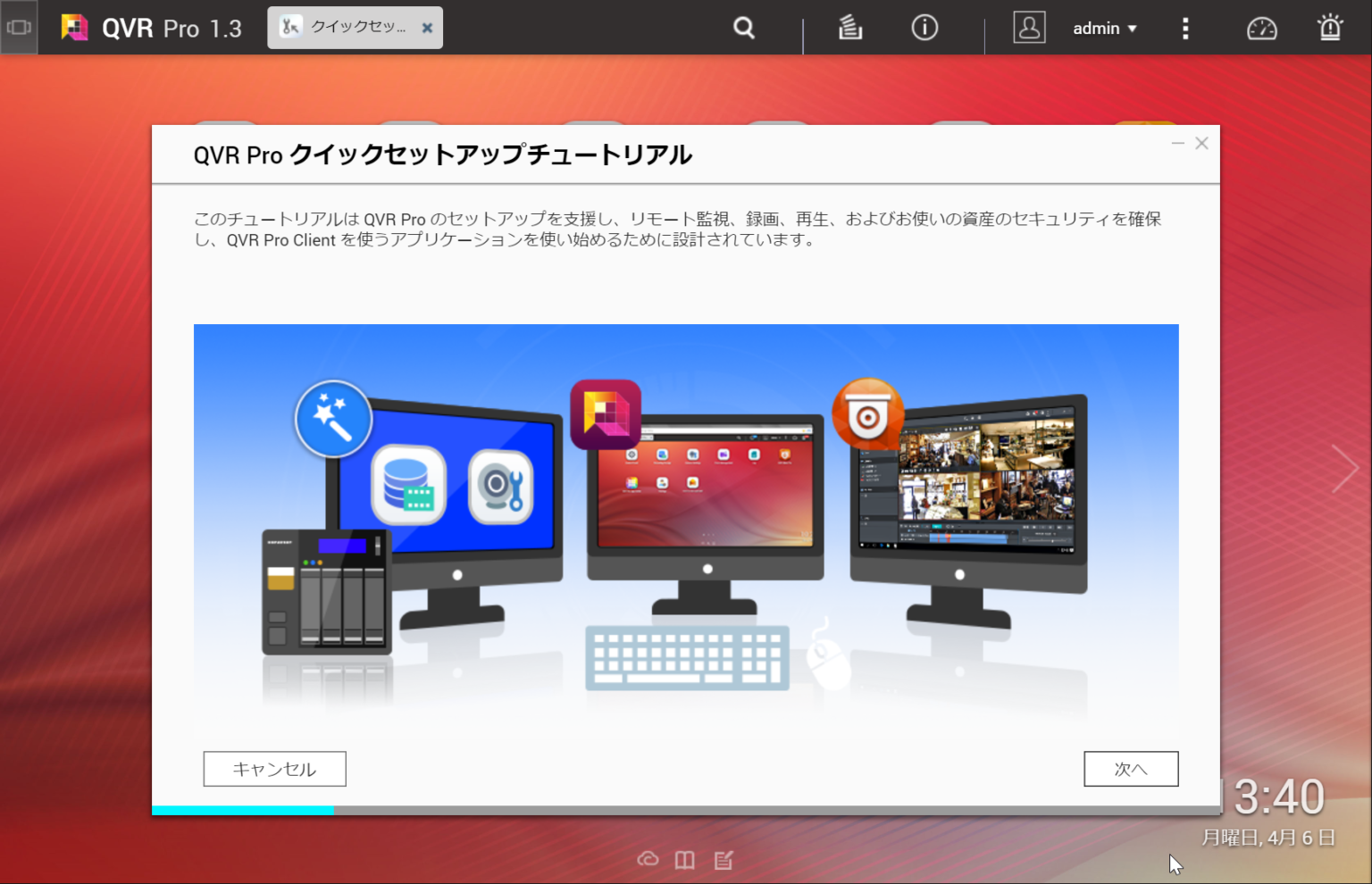Image resolution: width=1372 pixels, height=884 pixels.
Task: Click the storage database icon in banner
Action: [408, 485]
